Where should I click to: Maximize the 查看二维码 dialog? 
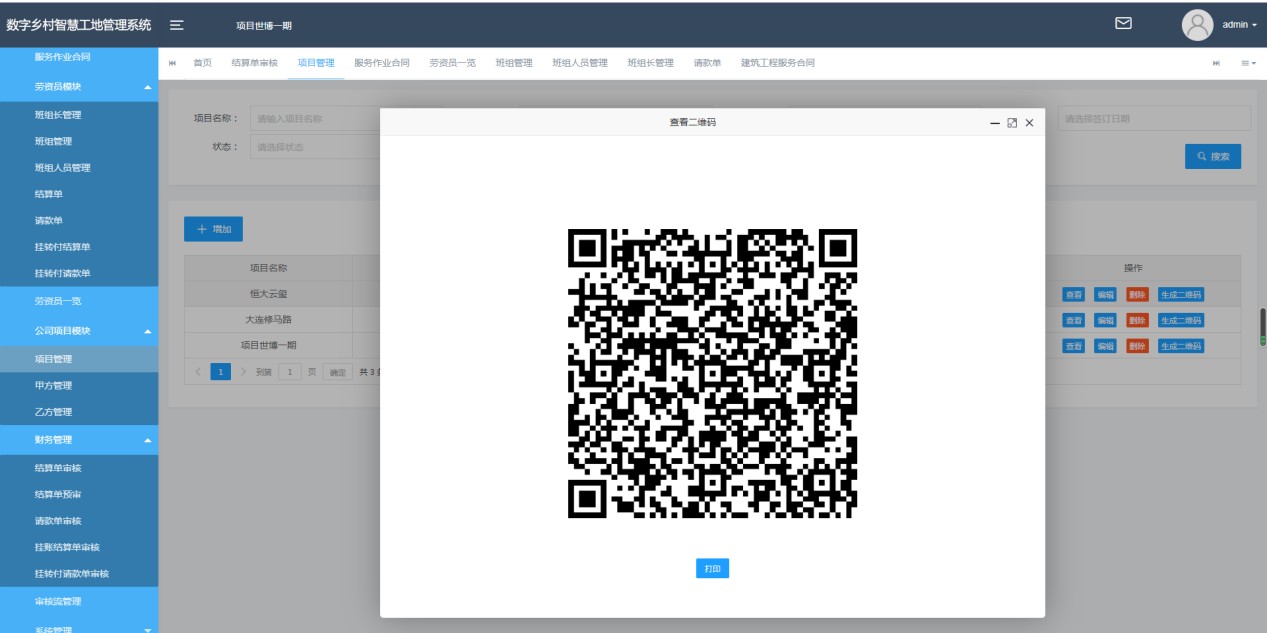pos(1012,123)
